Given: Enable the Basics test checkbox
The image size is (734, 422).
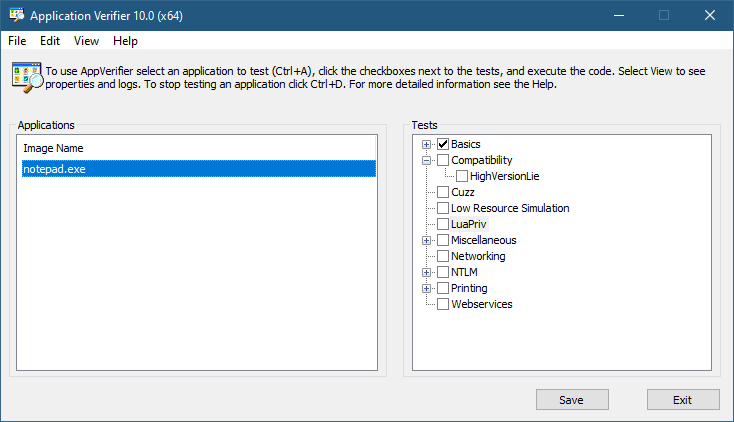Looking at the screenshot, I should (443, 144).
